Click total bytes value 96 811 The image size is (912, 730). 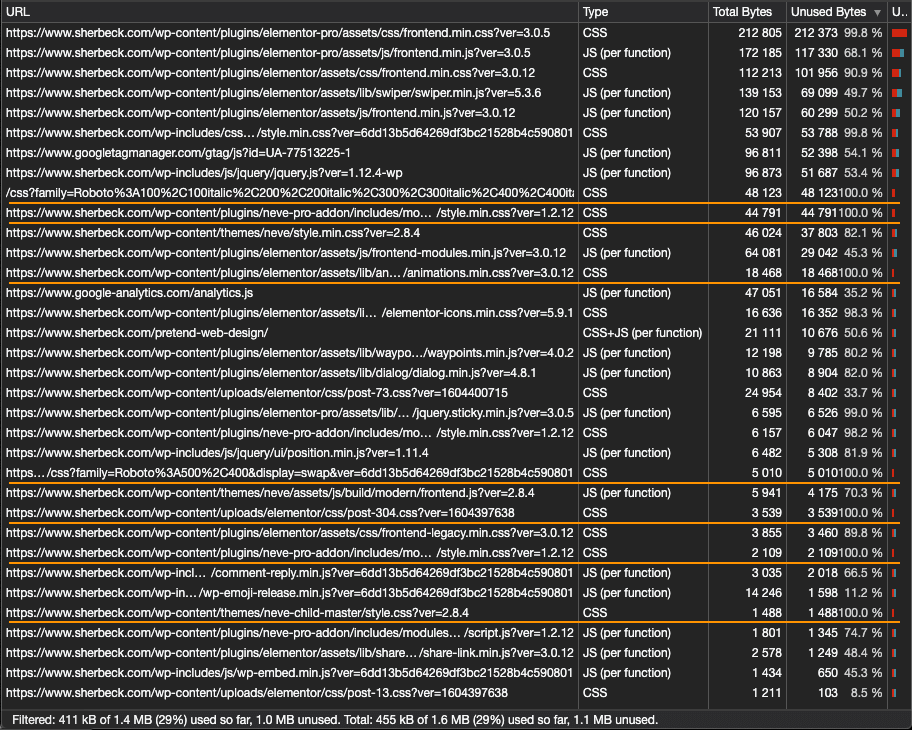click(x=763, y=152)
